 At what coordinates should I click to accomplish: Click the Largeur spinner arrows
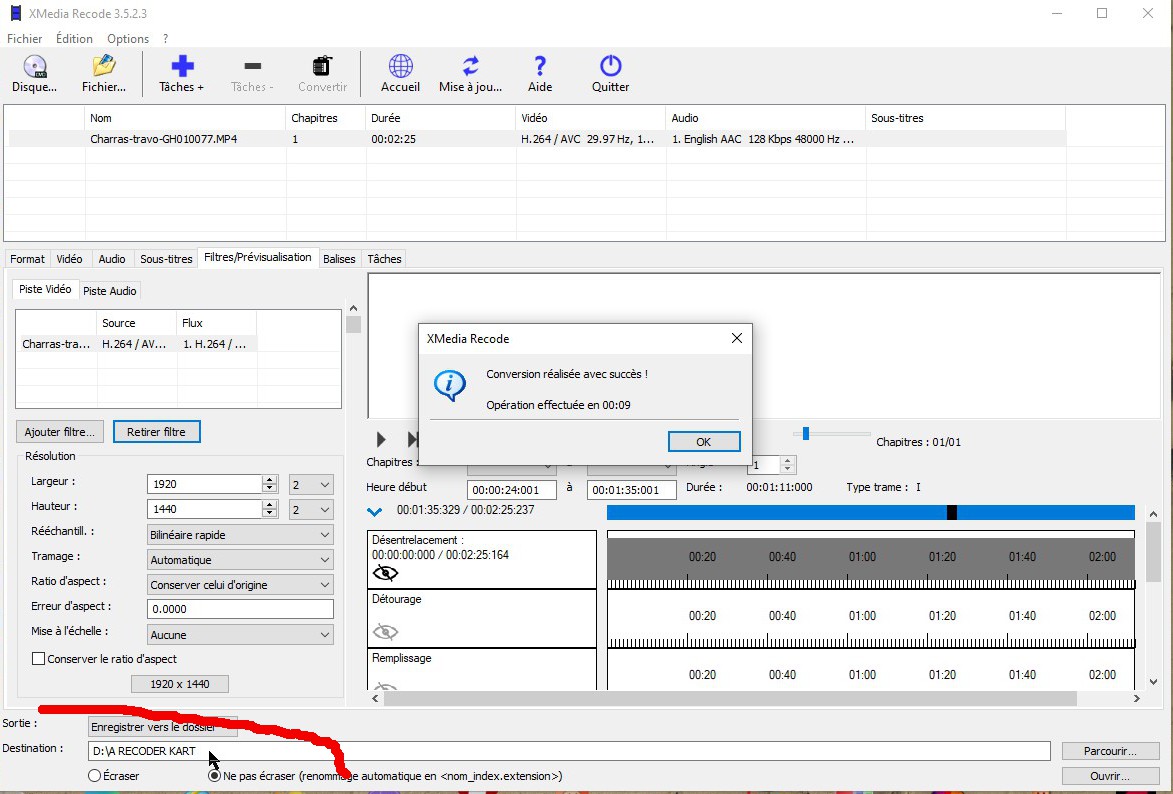[x=270, y=484]
